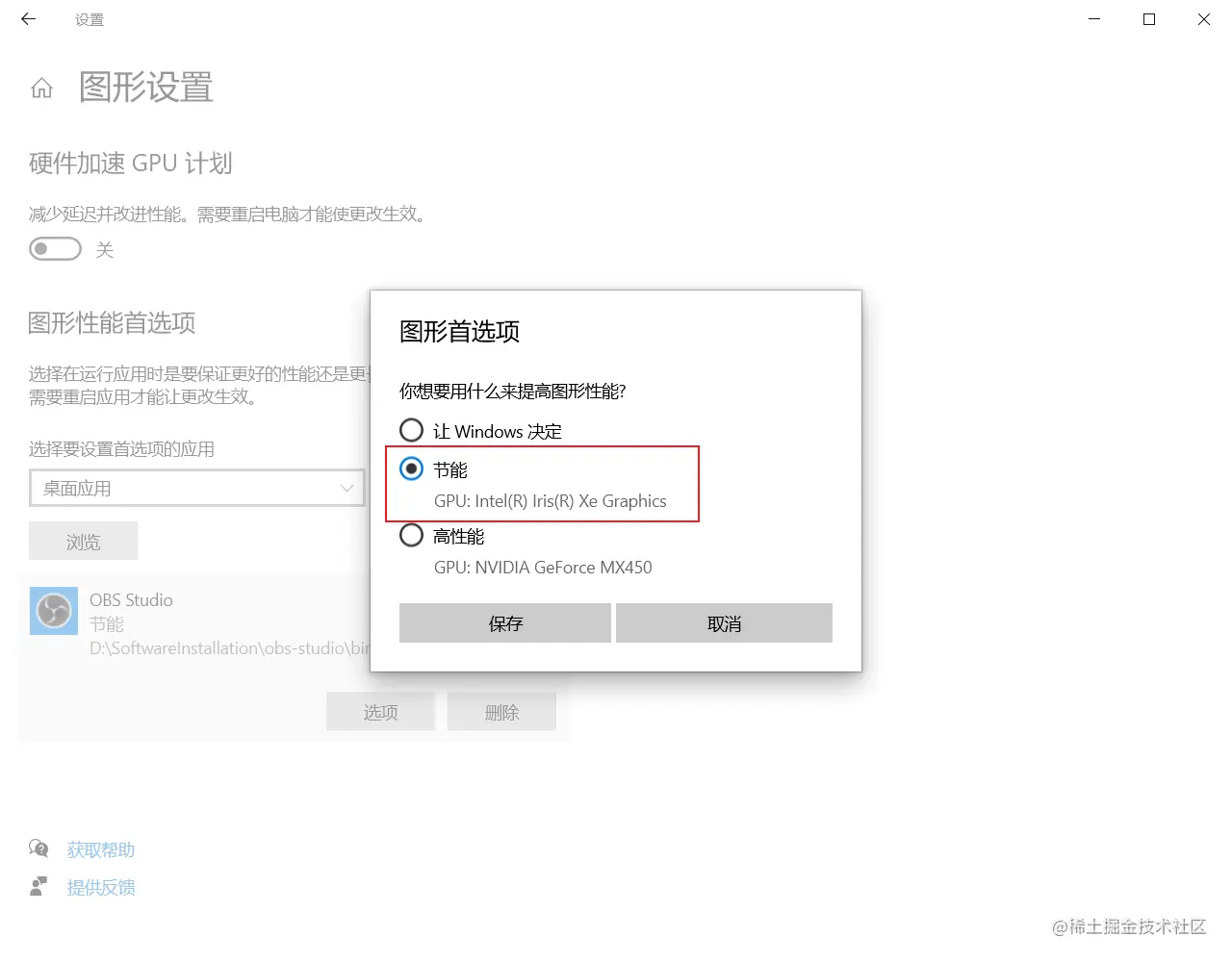Open the 获取帮助 link

(x=101, y=849)
